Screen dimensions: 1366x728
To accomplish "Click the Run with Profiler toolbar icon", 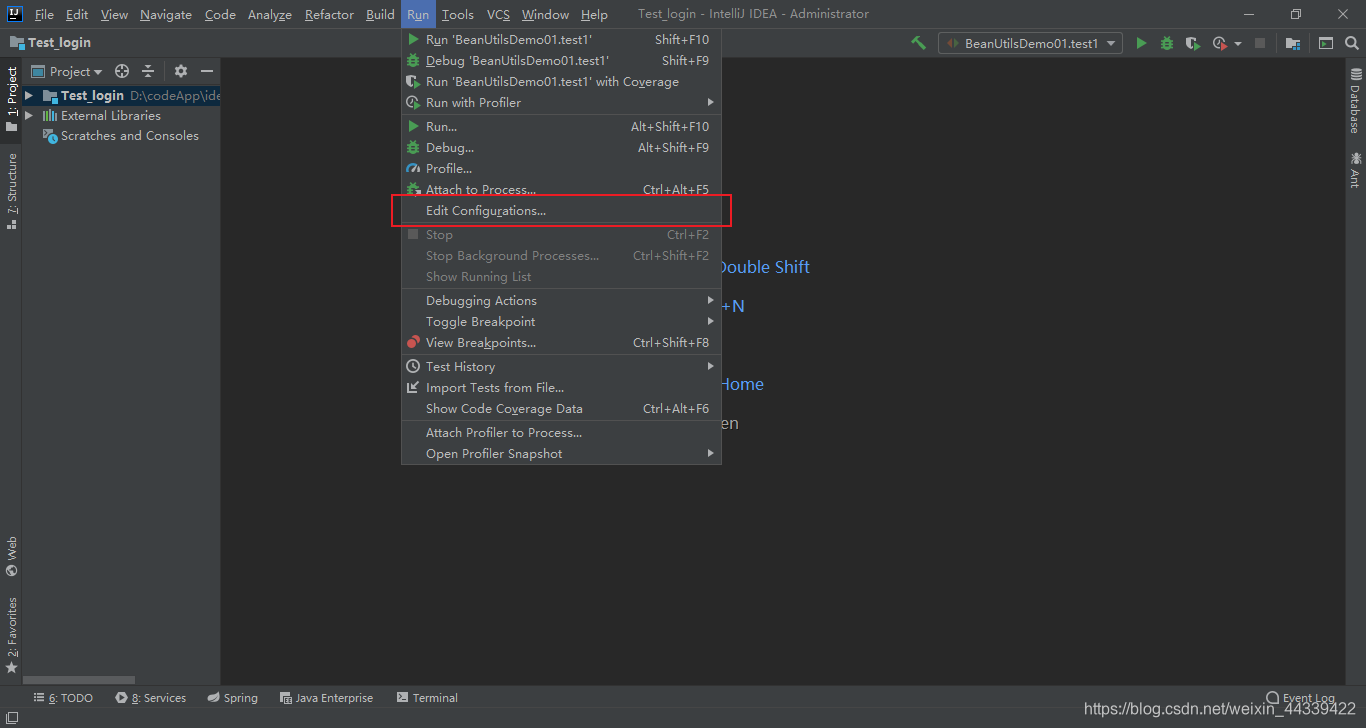I will (x=1219, y=43).
